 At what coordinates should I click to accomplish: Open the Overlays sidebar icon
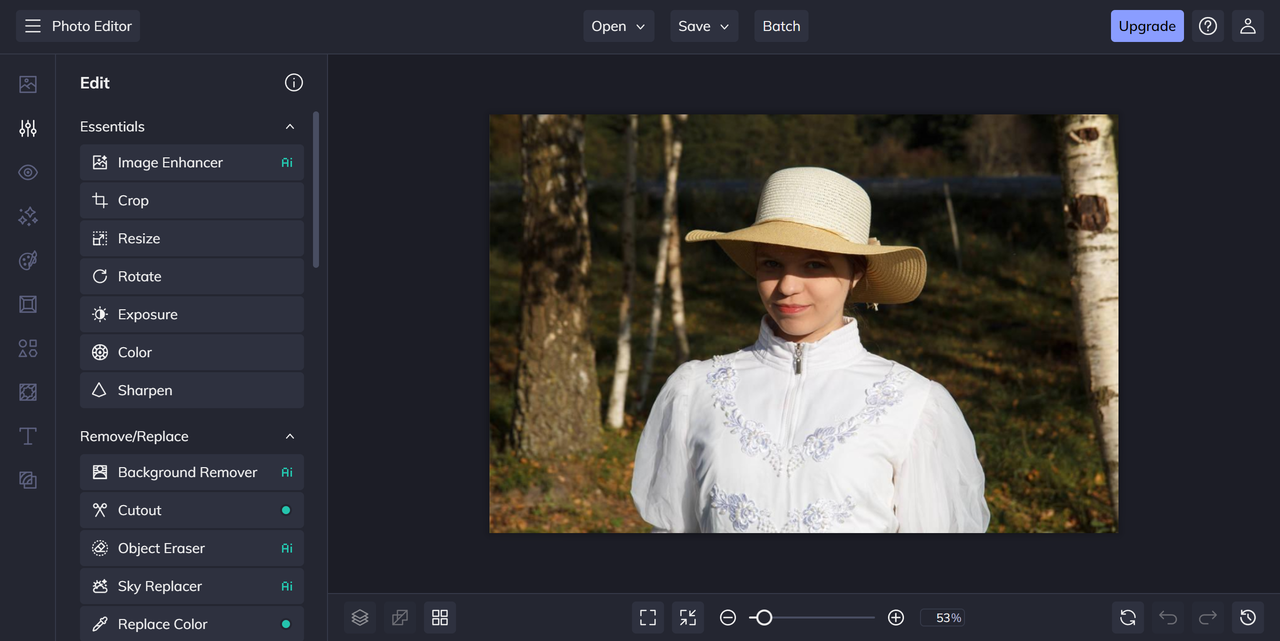click(28, 480)
